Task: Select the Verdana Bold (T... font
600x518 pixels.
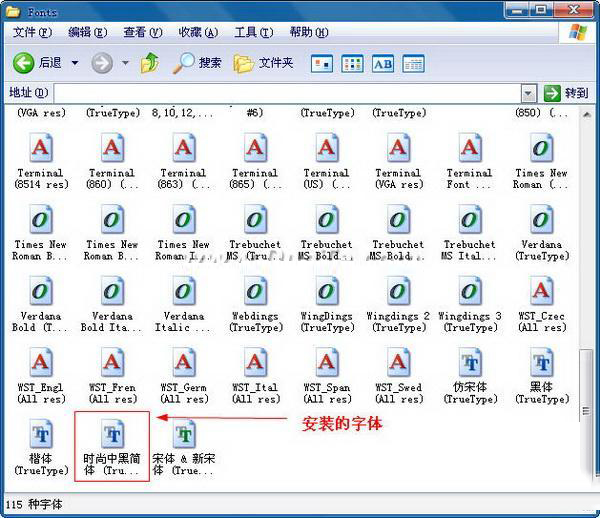Action: tap(41, 305)
